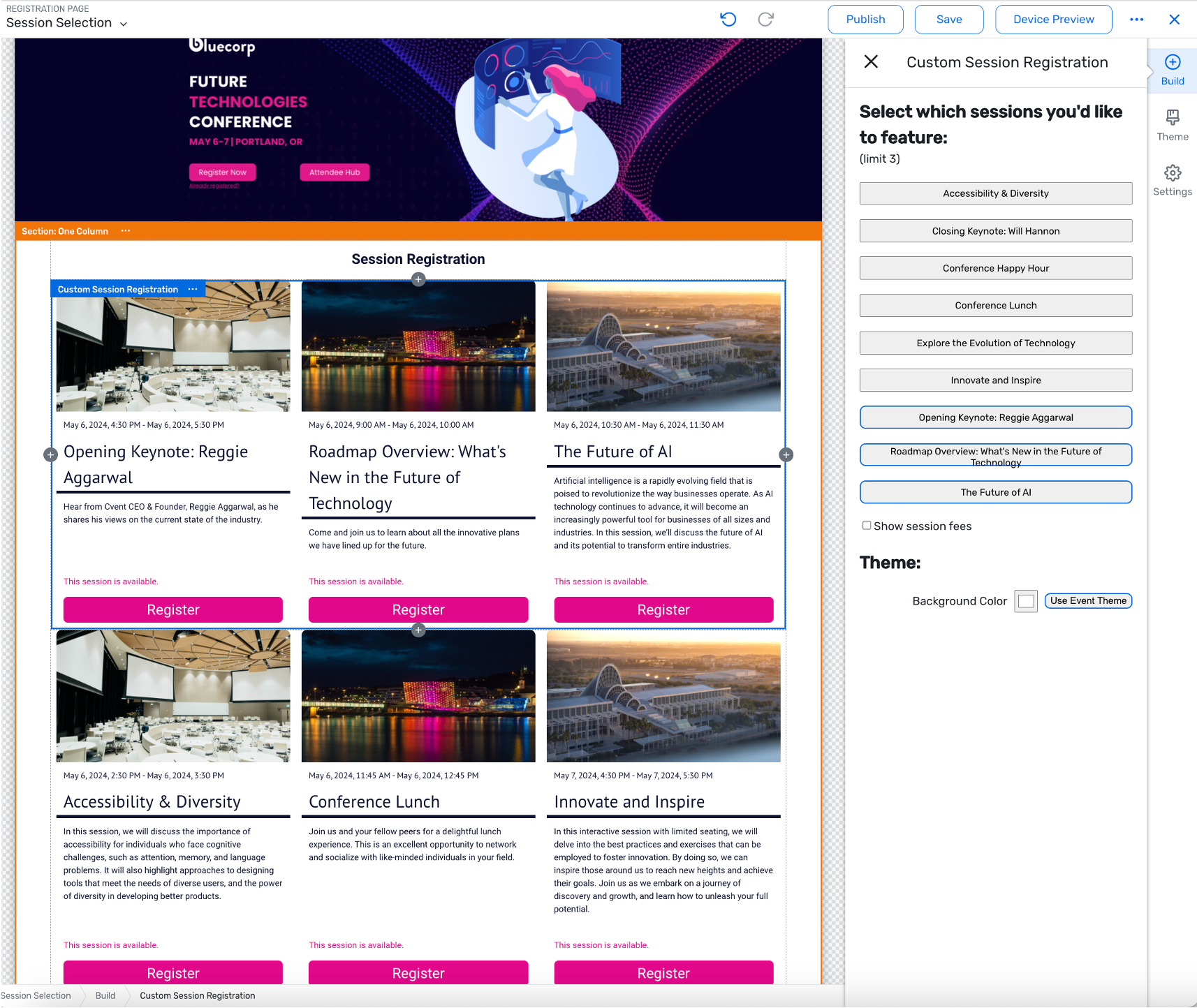Register for Accessibility & Diversity session
Viewport: 1197px width, 1008px height.
173,972
